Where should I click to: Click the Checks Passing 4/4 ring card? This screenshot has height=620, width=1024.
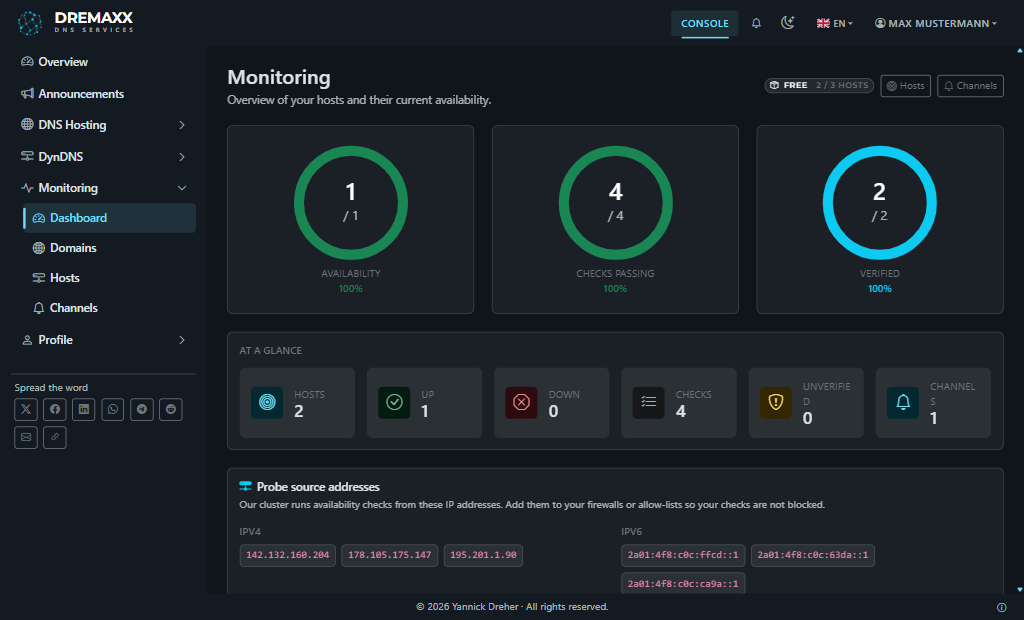615,220
